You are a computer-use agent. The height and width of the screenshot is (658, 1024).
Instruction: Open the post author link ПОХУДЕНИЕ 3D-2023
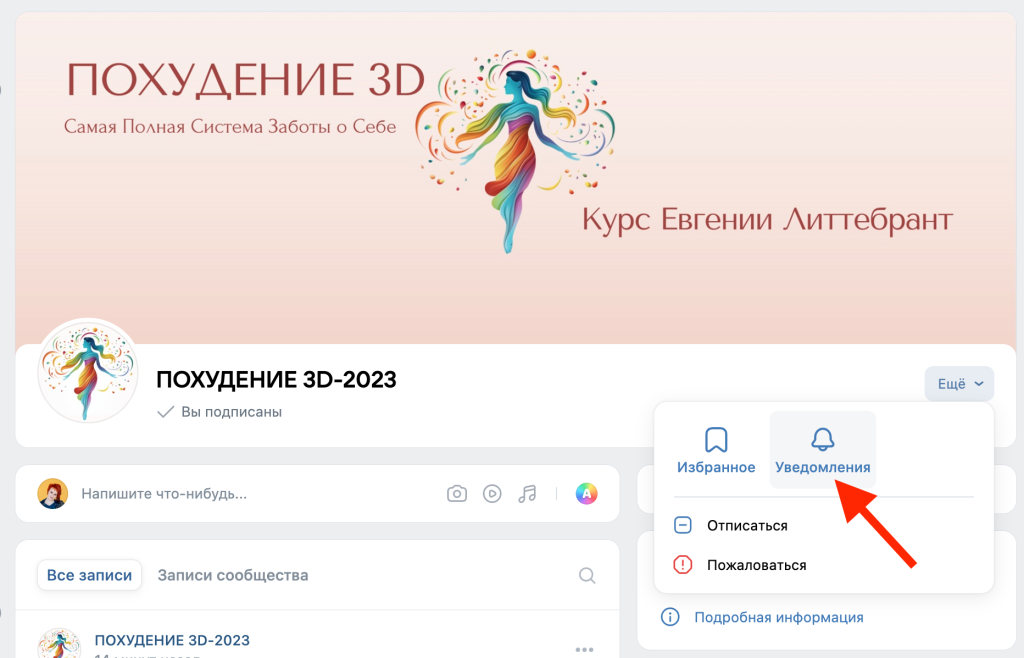(x=172, y=640)
